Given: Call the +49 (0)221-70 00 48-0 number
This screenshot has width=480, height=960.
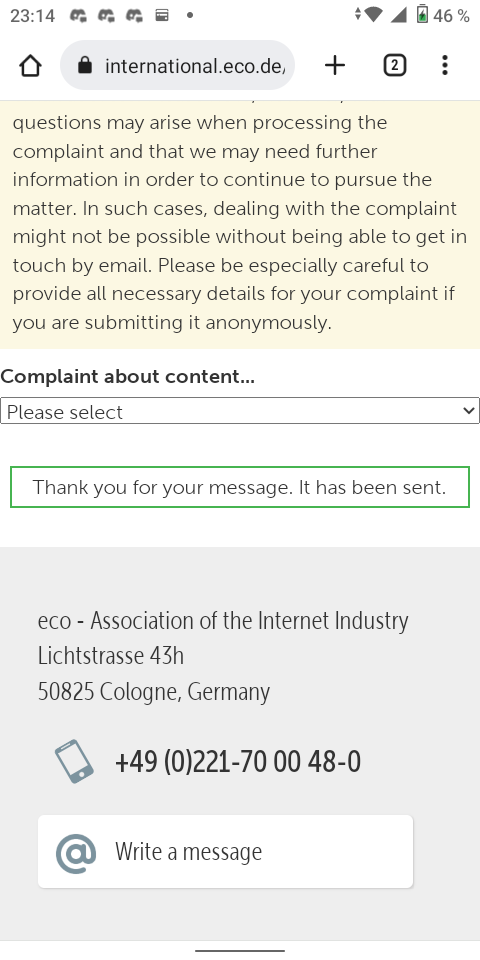Looking at the screenshot, I should coord(238,762).
